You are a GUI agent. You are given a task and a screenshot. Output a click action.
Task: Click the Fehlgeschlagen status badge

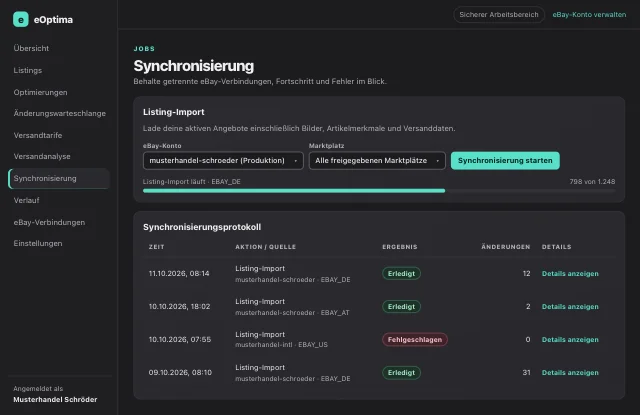[415, 340]
